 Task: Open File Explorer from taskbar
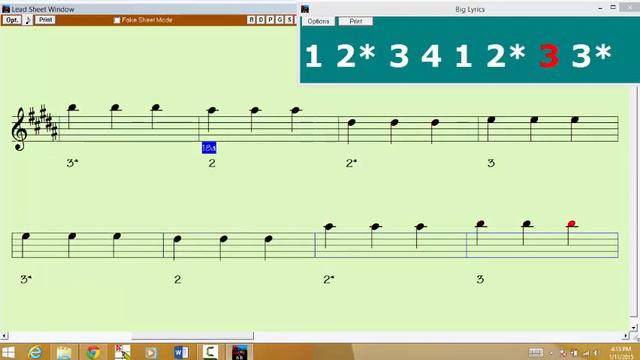[x=64, y=352]
